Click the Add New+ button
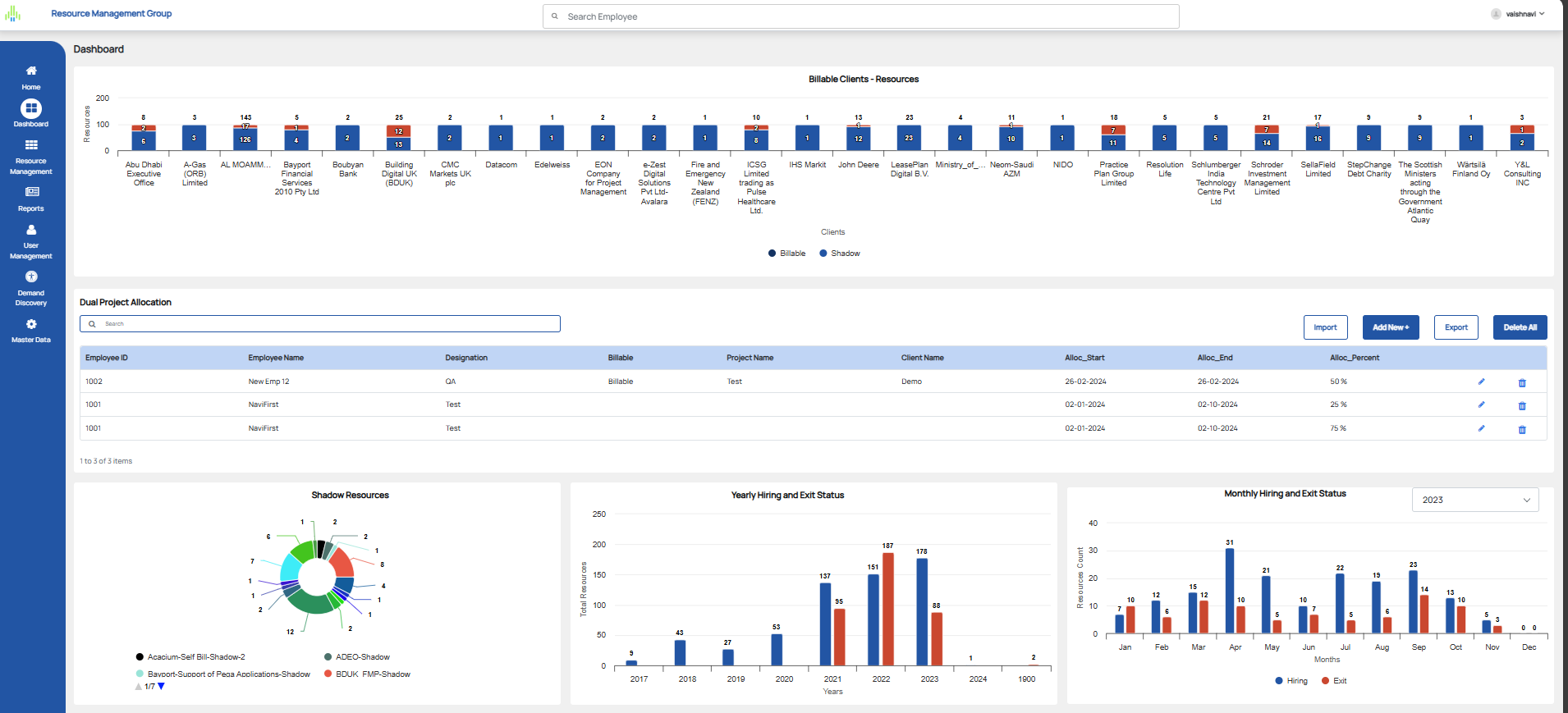 point(1390,327)
